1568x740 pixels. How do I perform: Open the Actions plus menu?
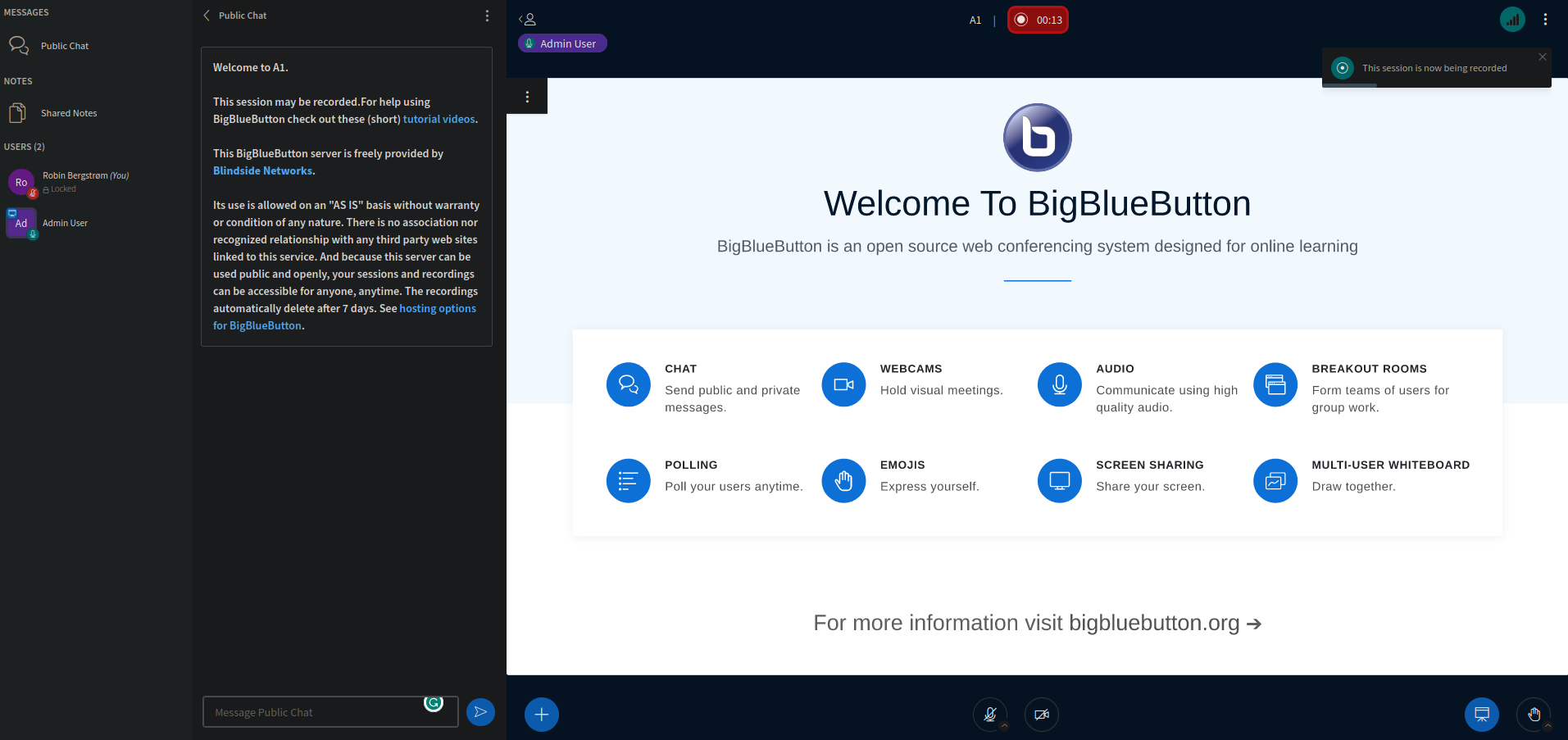542,715
